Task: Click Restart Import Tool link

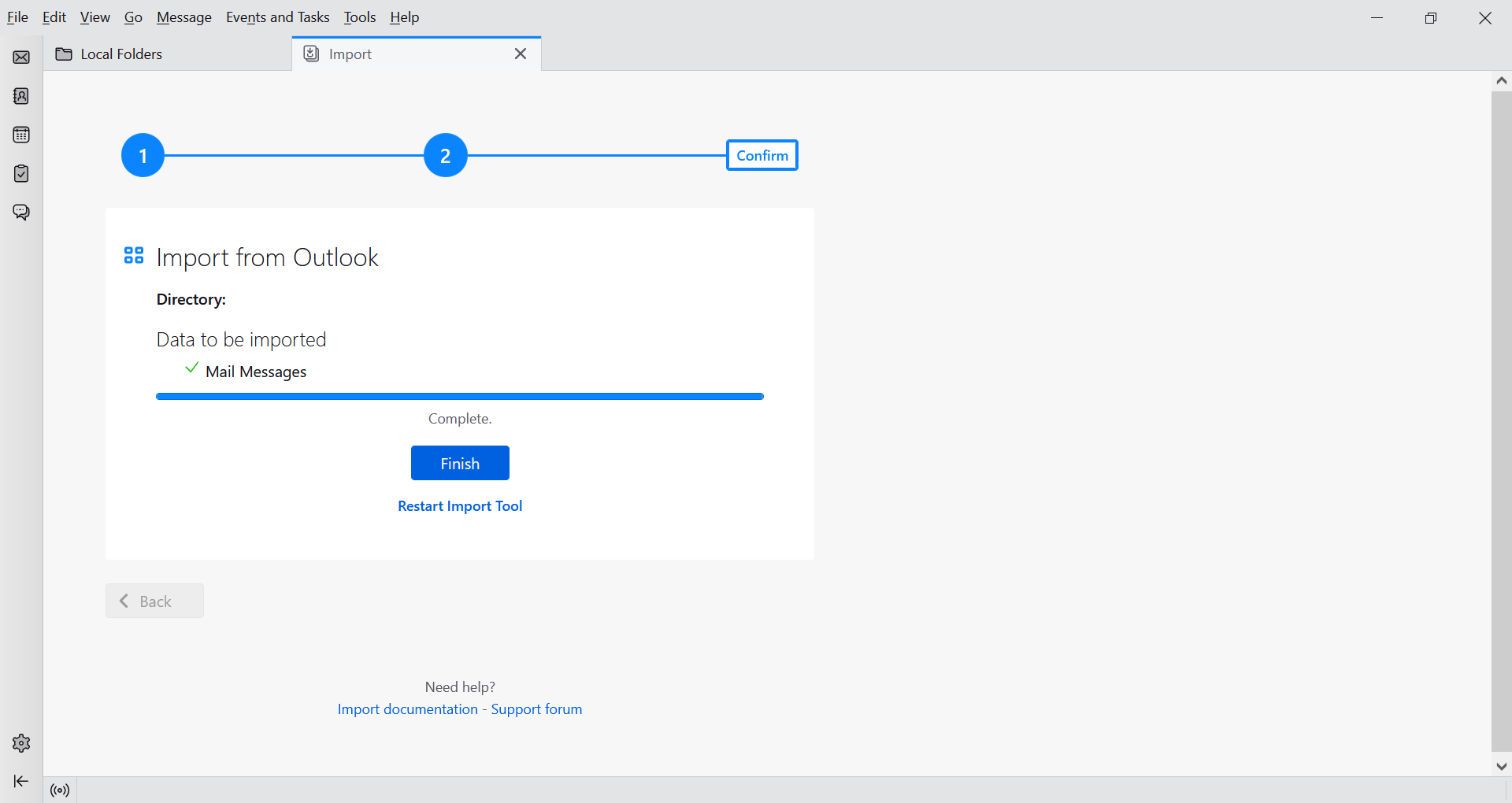Action: tap(460, 506)
